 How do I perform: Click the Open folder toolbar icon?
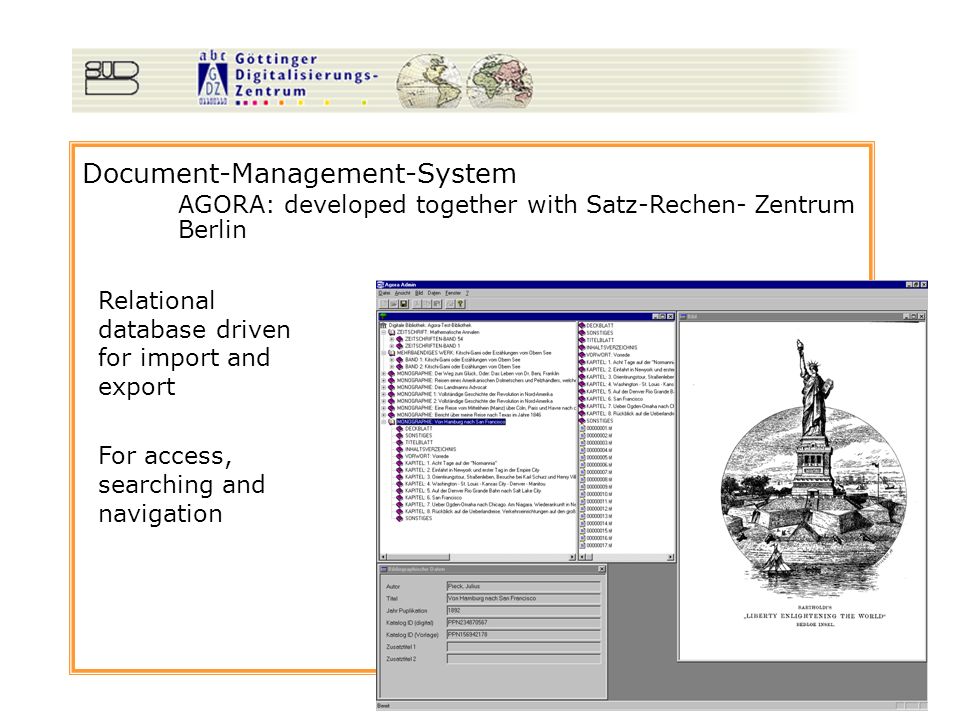[x=394, y=304]
